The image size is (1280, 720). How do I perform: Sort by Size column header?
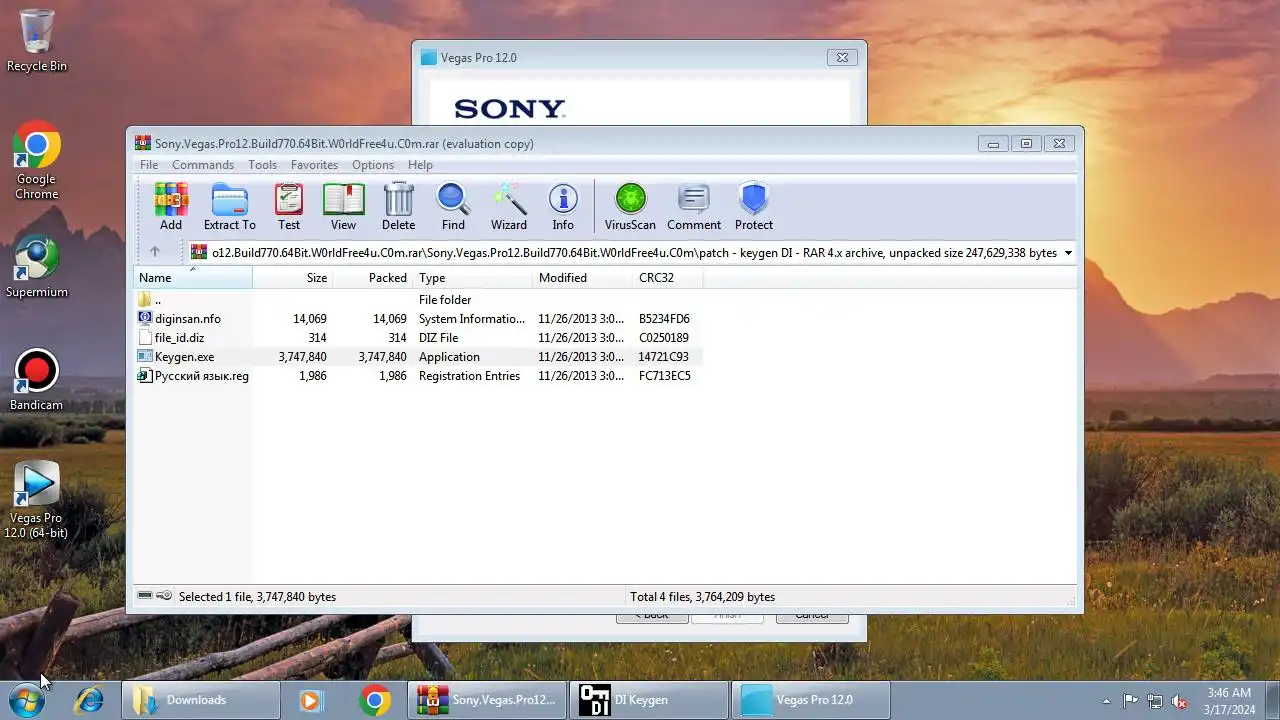[x=292, y=278]
